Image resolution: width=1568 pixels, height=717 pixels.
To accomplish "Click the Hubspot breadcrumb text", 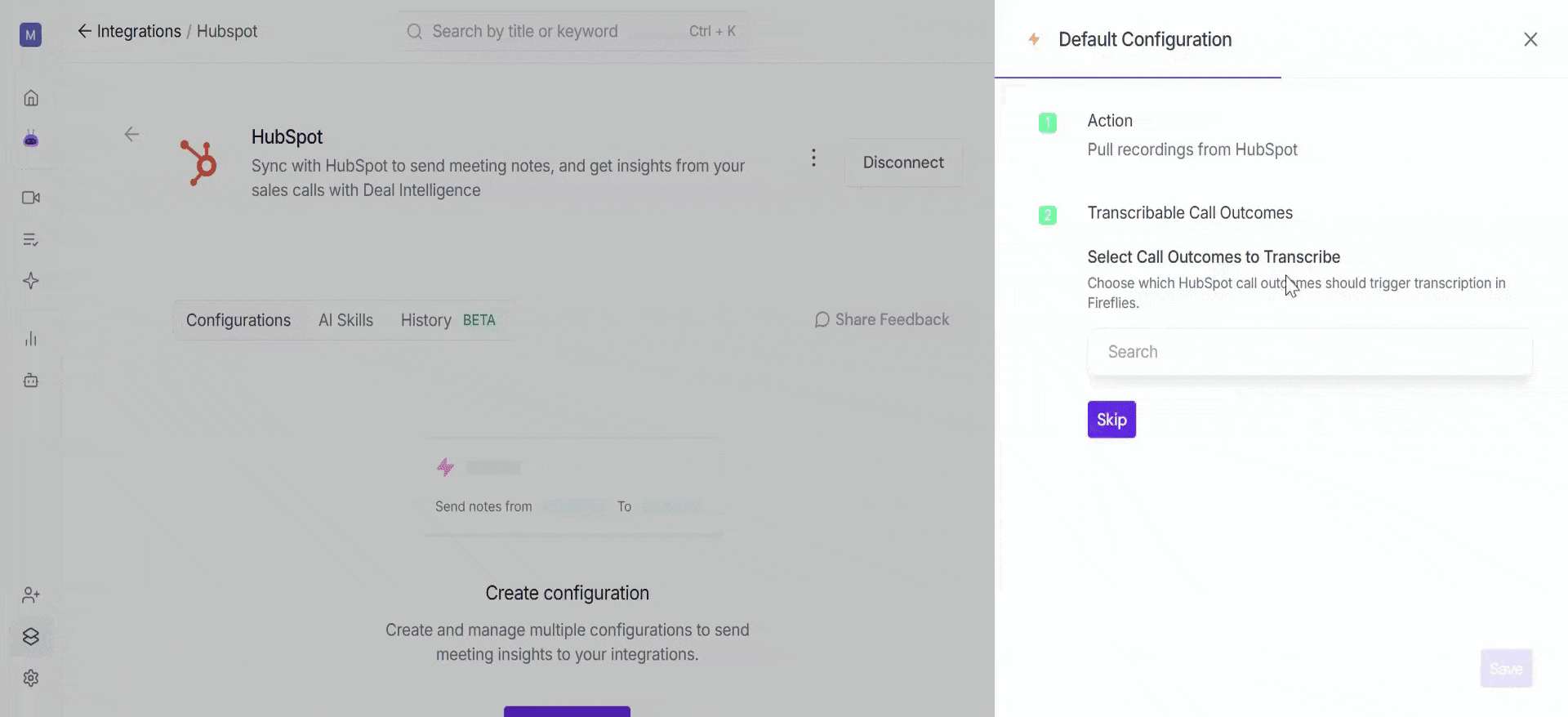I will click(227, 31).
